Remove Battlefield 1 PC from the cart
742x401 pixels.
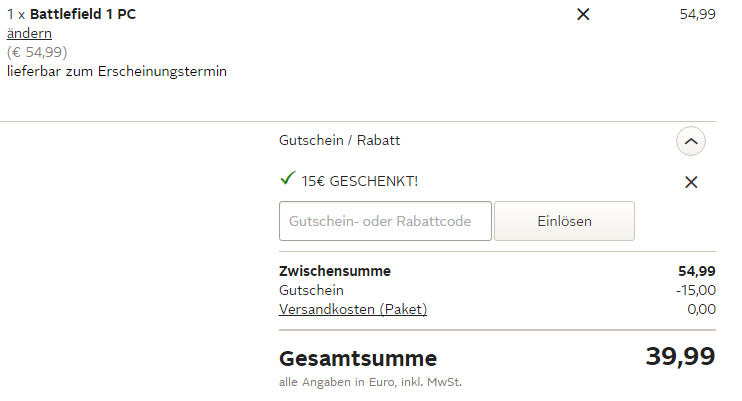pos(584,14)
